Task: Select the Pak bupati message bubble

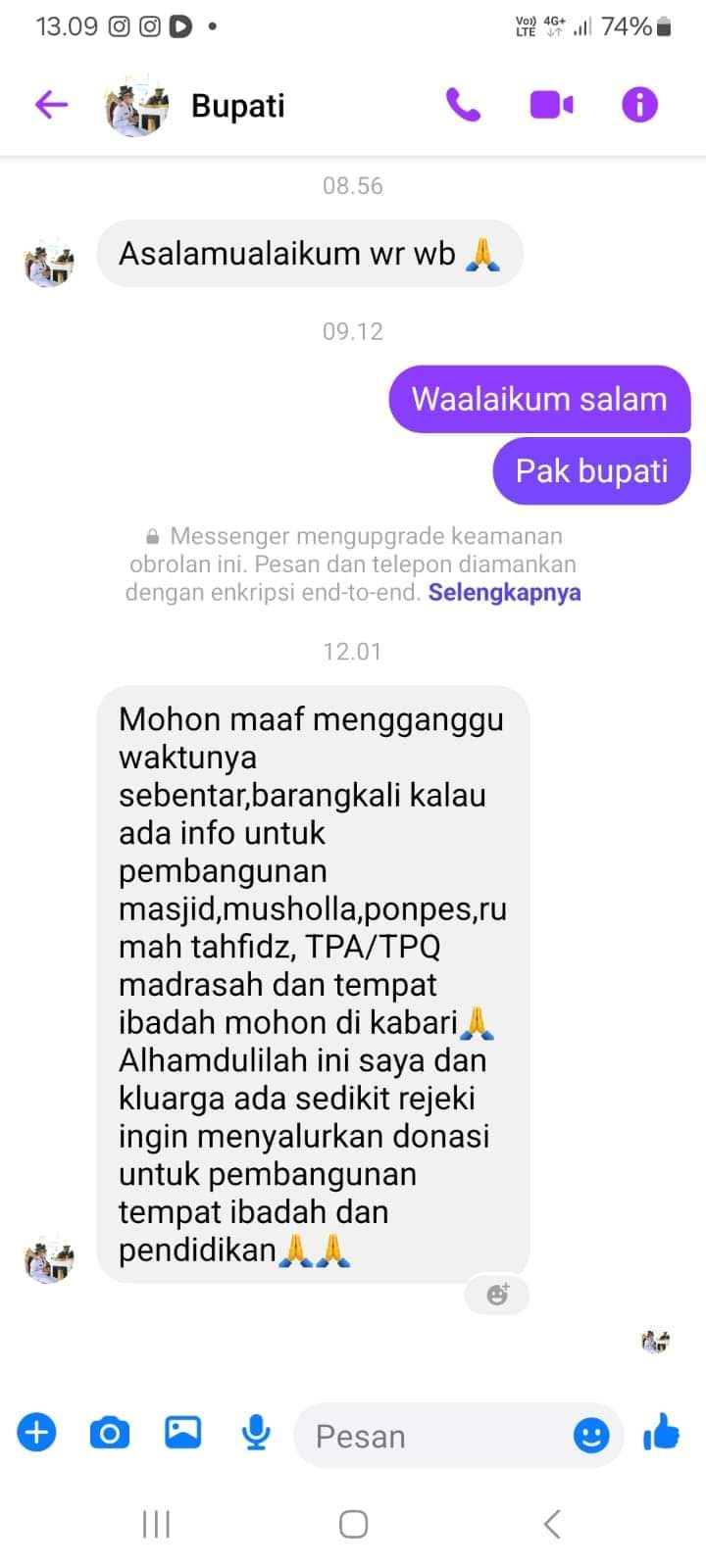Action: [592, 470]
